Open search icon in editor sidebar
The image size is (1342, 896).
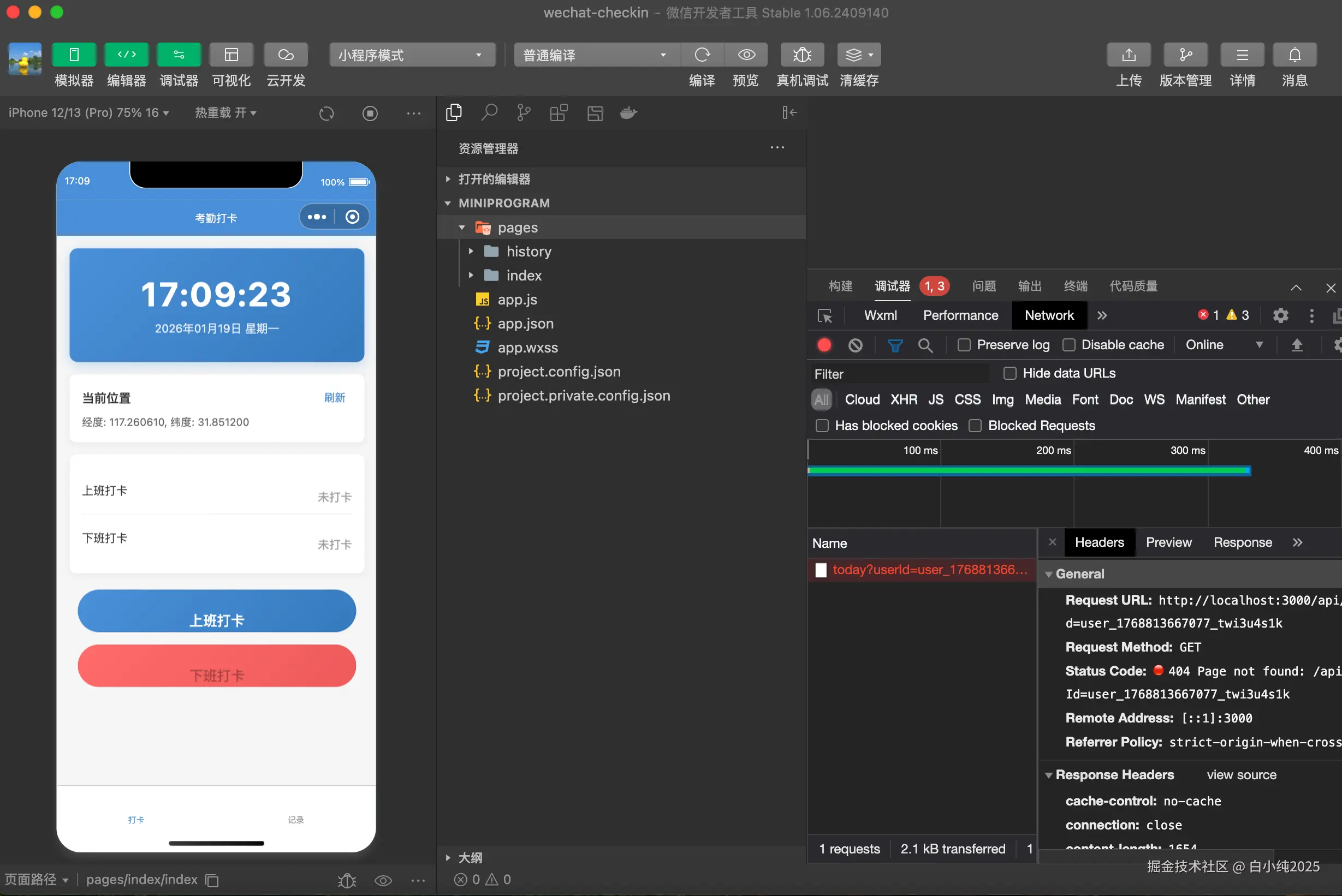click(489, 112)
